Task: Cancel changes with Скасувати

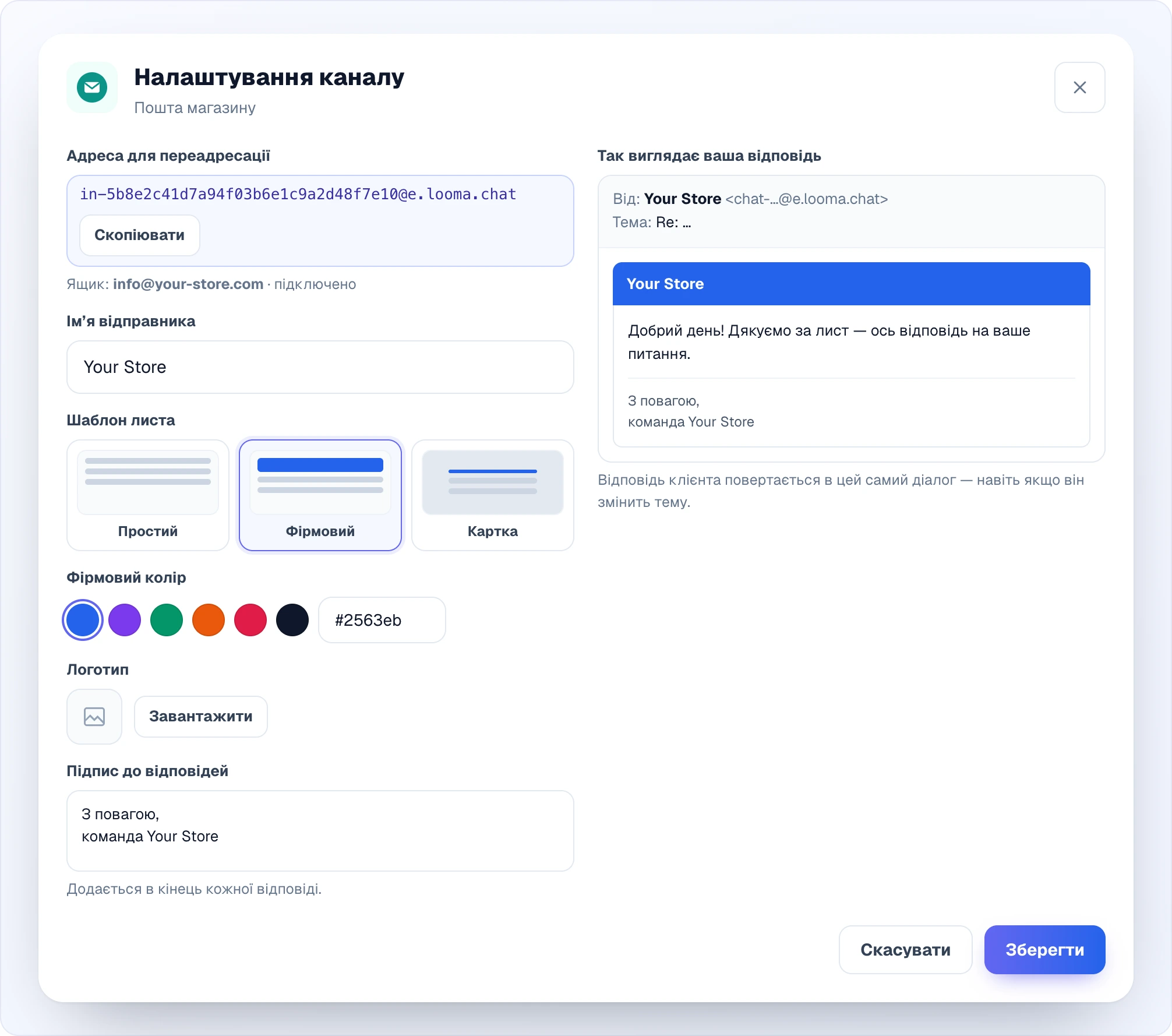Action: click(905, 949)
